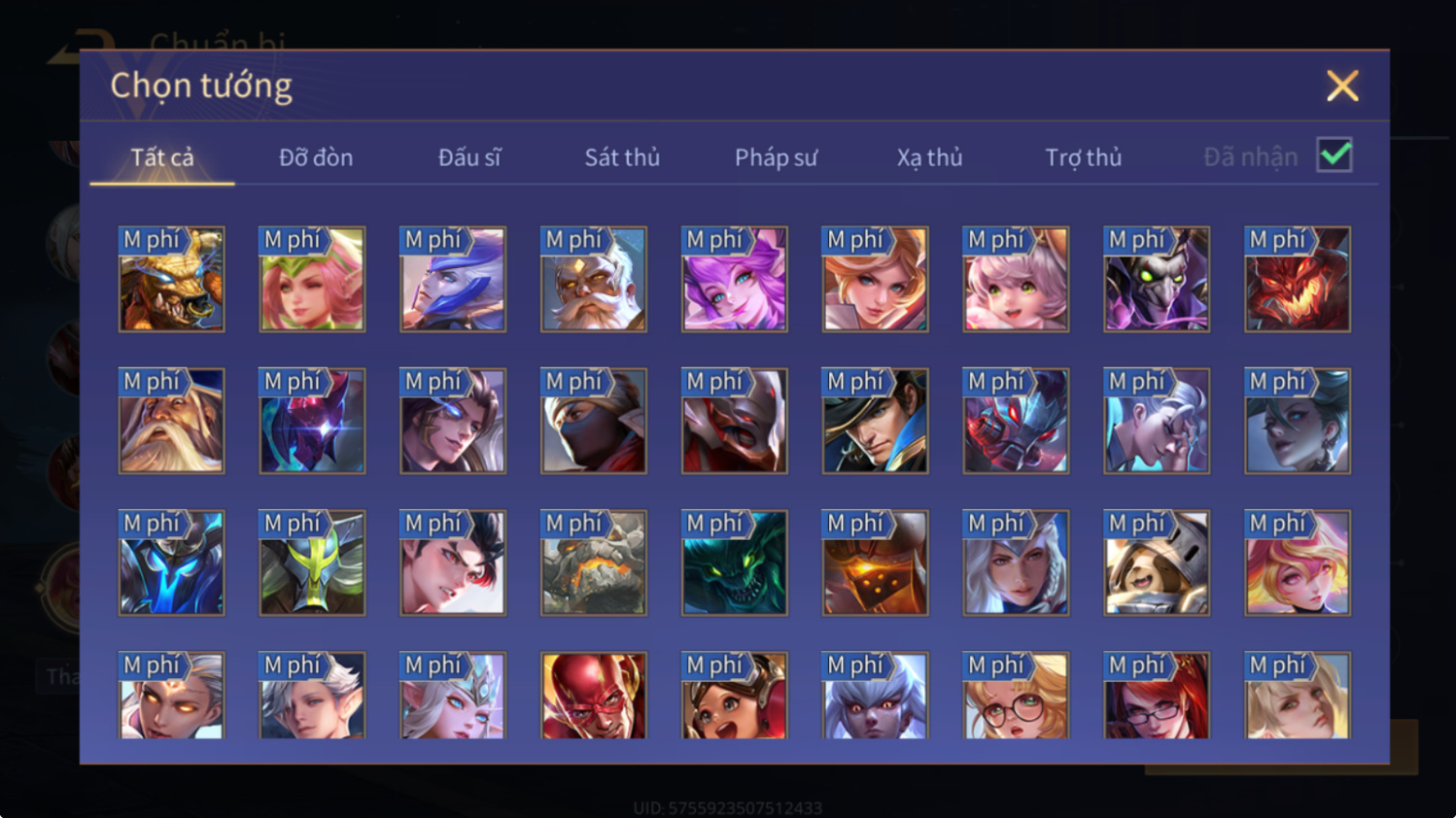The width and height of the screenshot is (1456, 818).
Task: Close the Chọn tướng dialog
Action: [x=1342, y=85]
